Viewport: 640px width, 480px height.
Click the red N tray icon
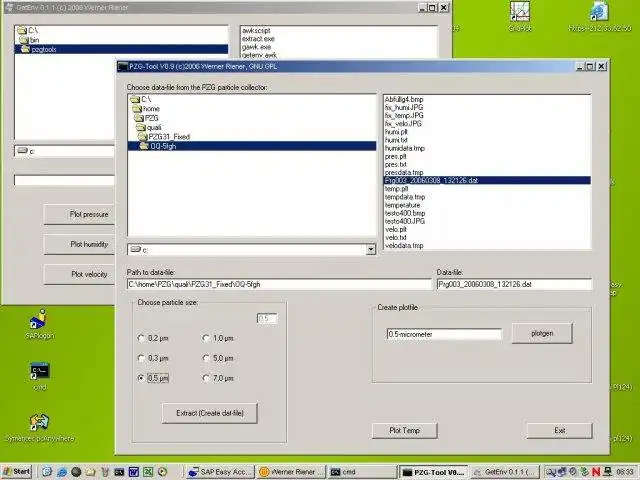click(x=596, y=472)
